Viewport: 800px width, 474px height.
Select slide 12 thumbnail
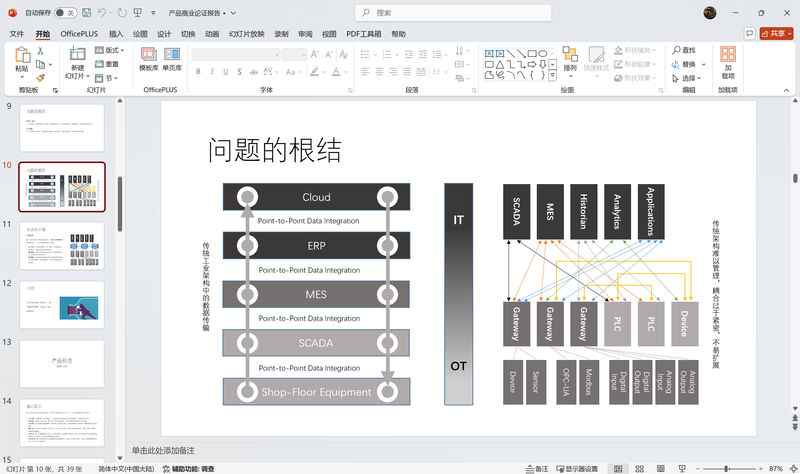(x=62, y=305)
